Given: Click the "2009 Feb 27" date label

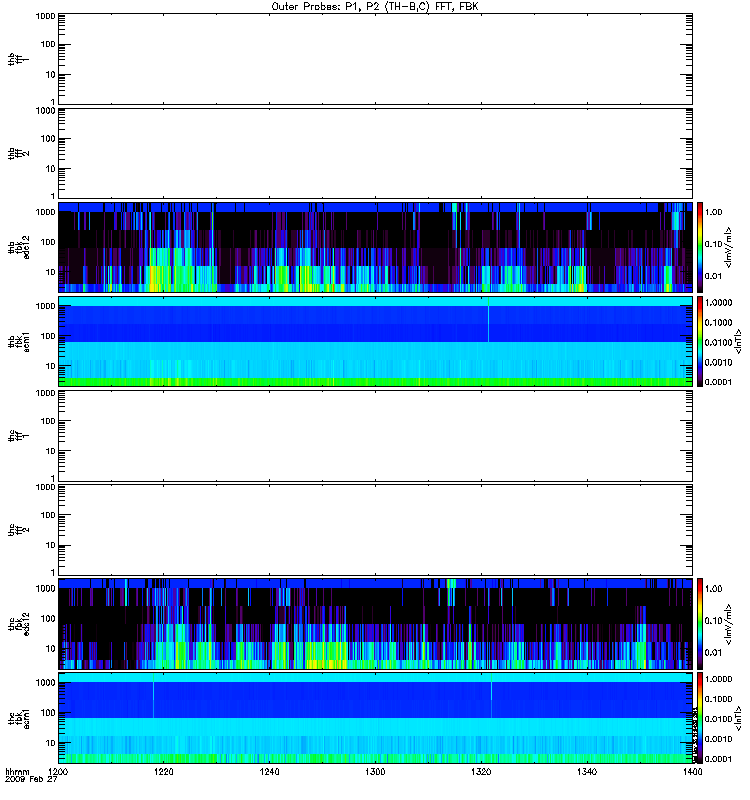Looking at the screenshot, I should pyautogui.click(x=31, y=780).
